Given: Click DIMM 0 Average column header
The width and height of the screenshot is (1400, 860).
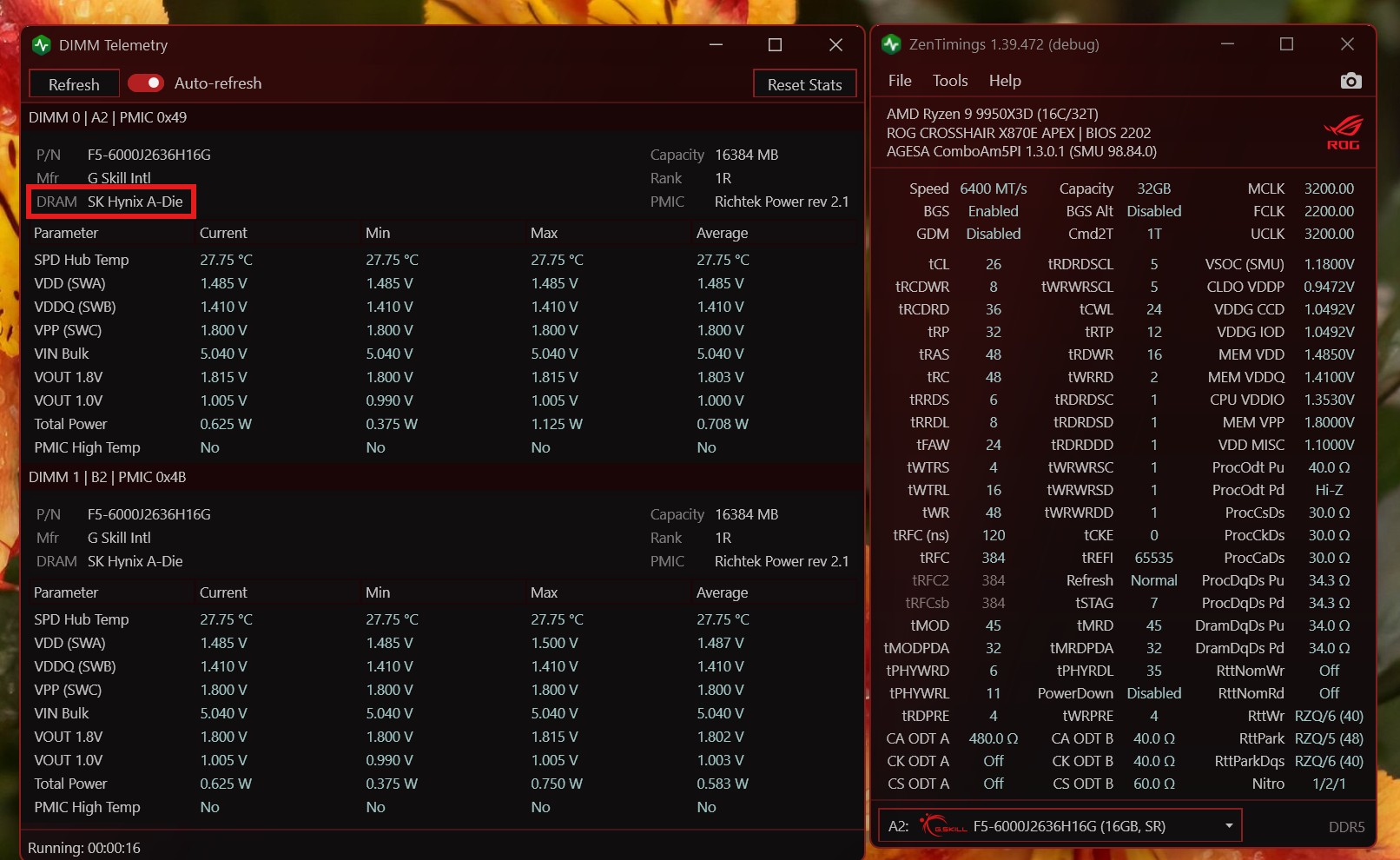Looking at the screenshot, I should [723, 234].
